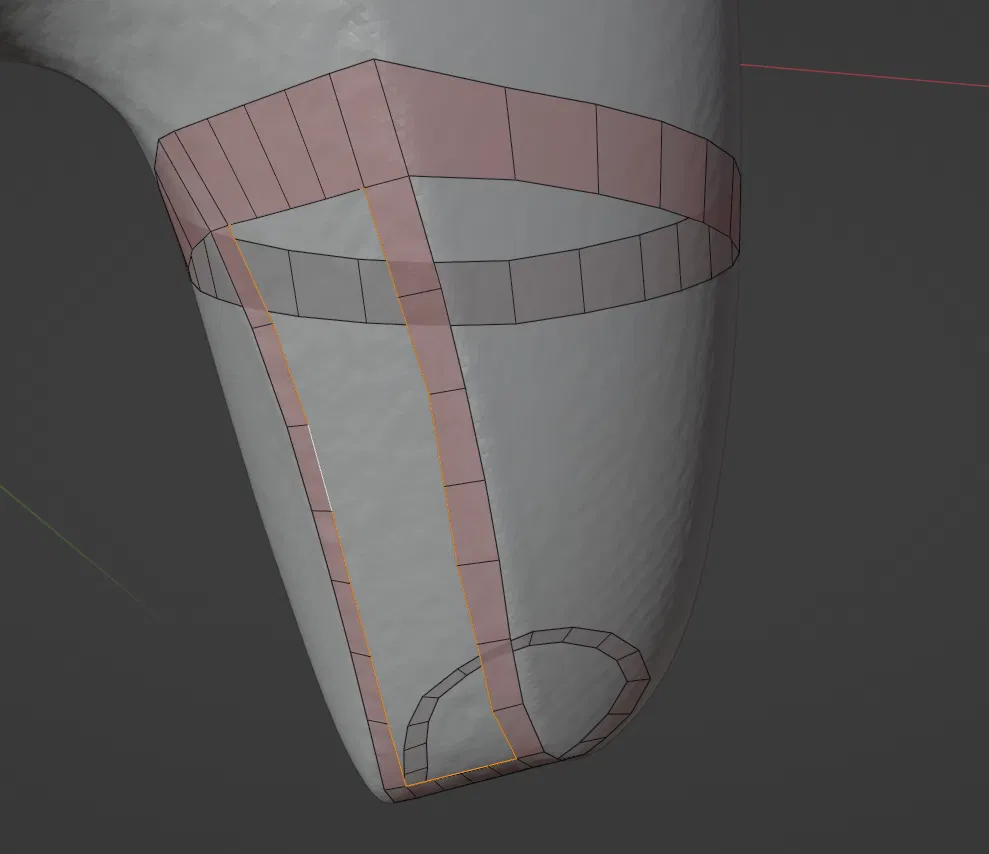Screen dimensions: 989x854
Task: Select the white highlighted active edge on left strap
Action: coord(319,467)
